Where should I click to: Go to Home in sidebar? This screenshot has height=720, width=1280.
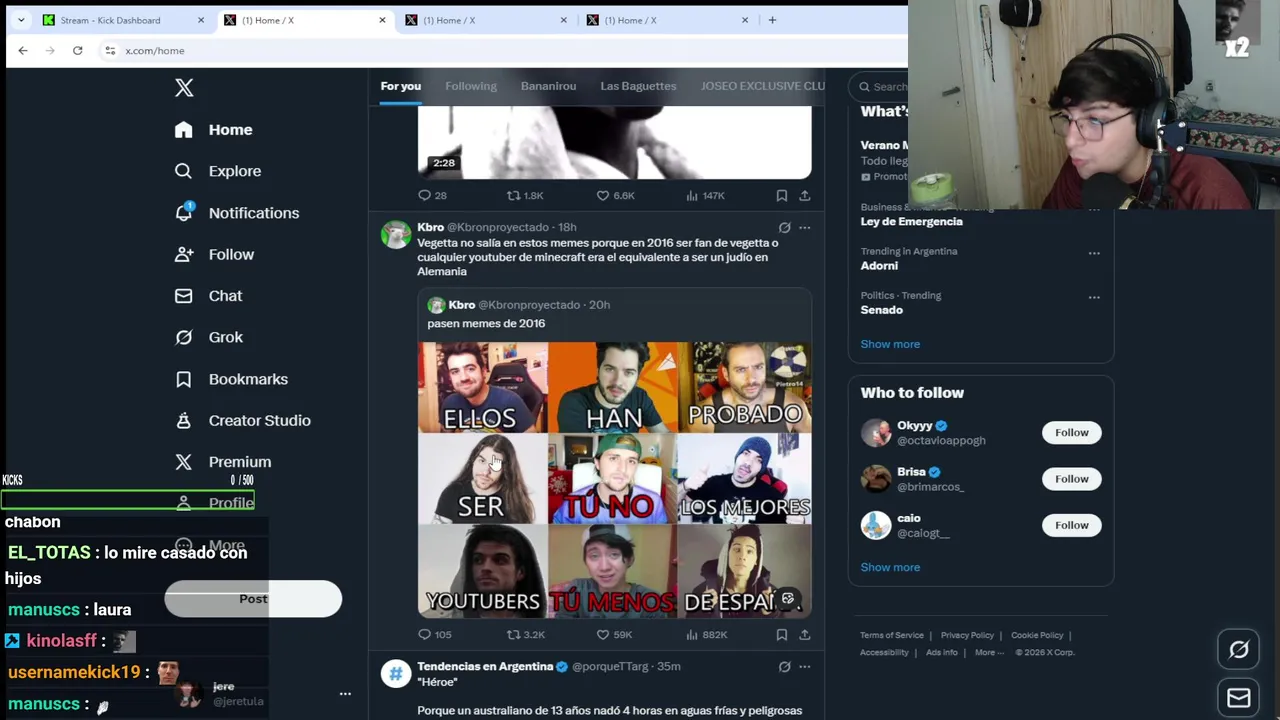pos(213,130)
